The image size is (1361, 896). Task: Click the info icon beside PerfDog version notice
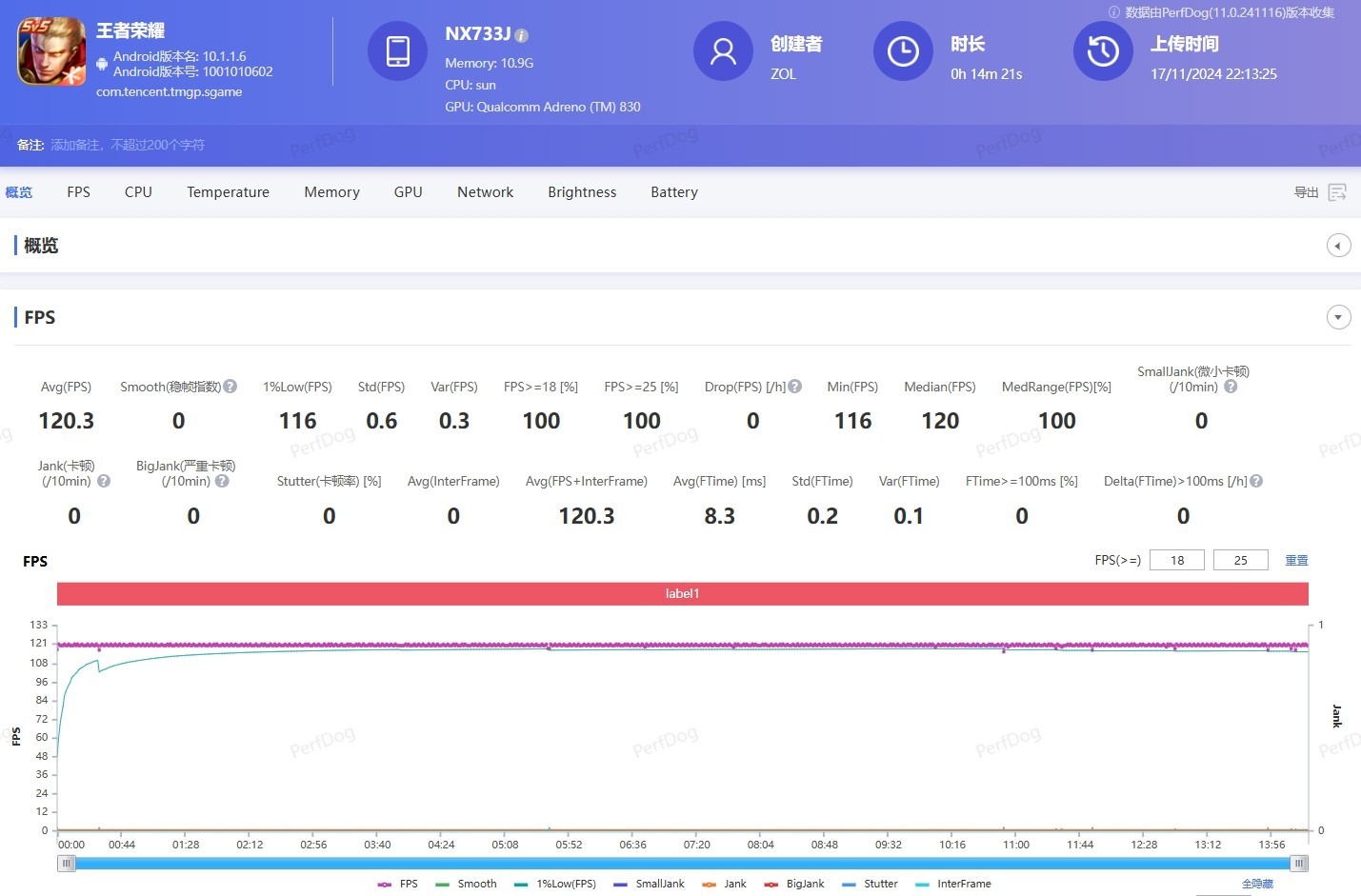pos(1114,12)
